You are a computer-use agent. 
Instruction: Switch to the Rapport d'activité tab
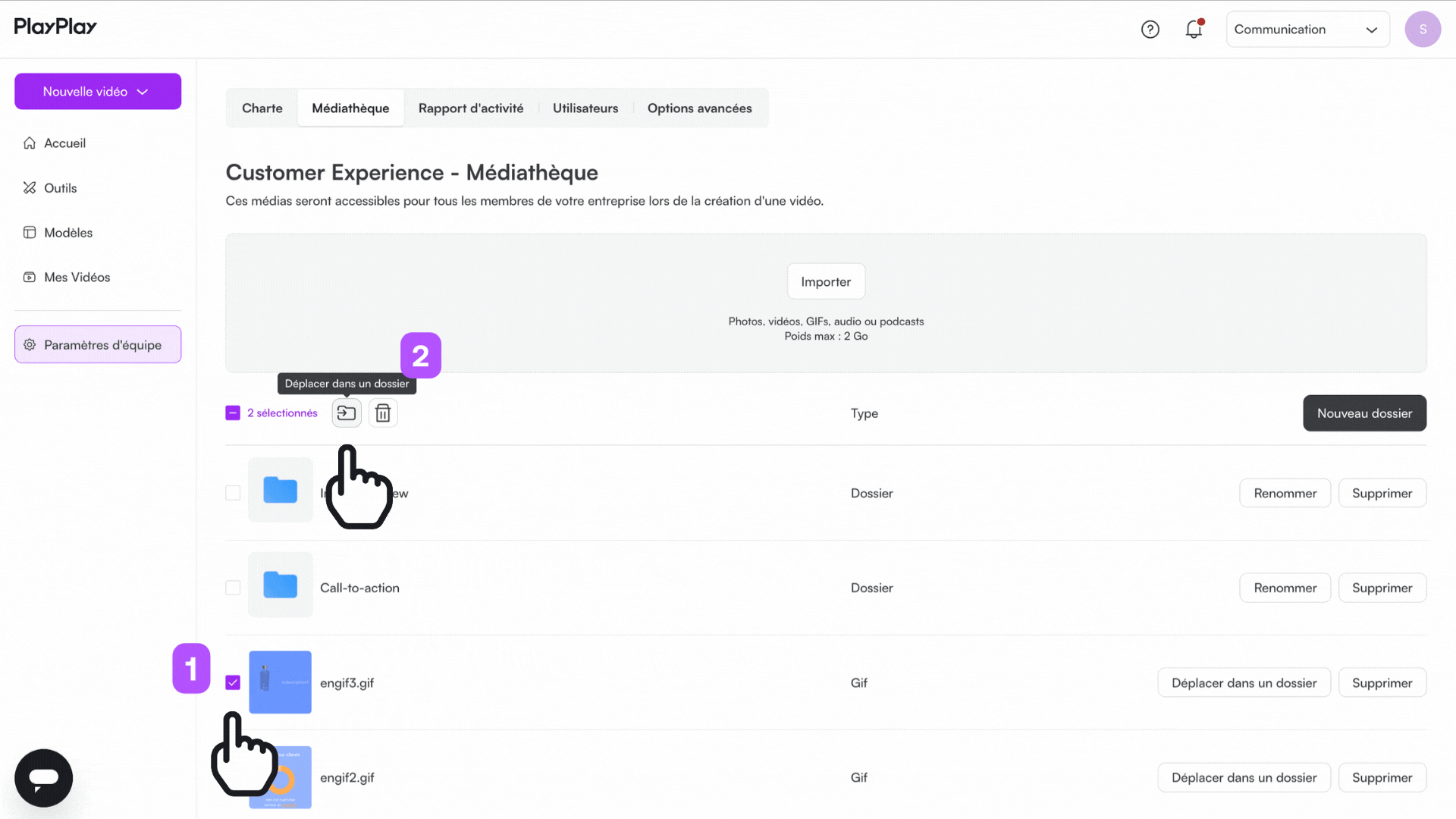[x=471, y=108]
